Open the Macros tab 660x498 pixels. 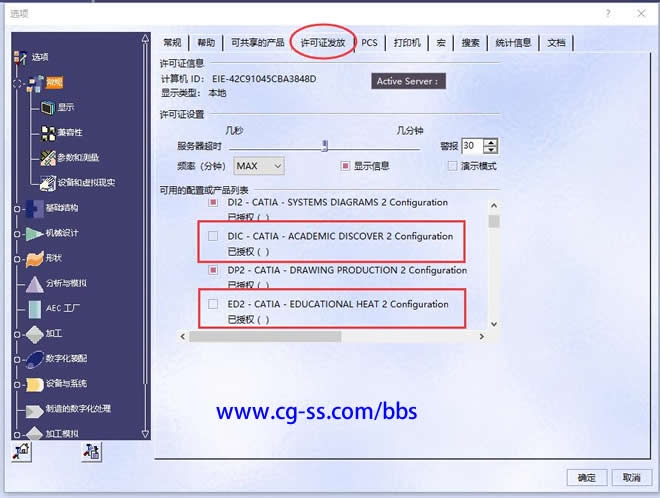pos(441,43)
